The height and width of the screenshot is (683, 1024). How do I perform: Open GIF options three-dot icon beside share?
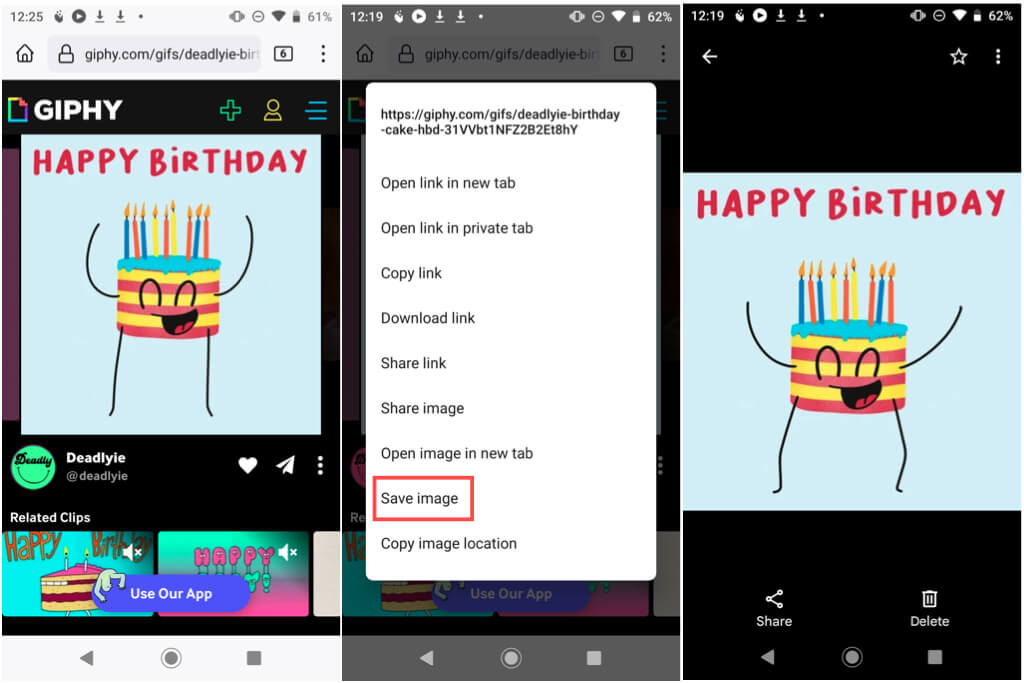point(320,465)
